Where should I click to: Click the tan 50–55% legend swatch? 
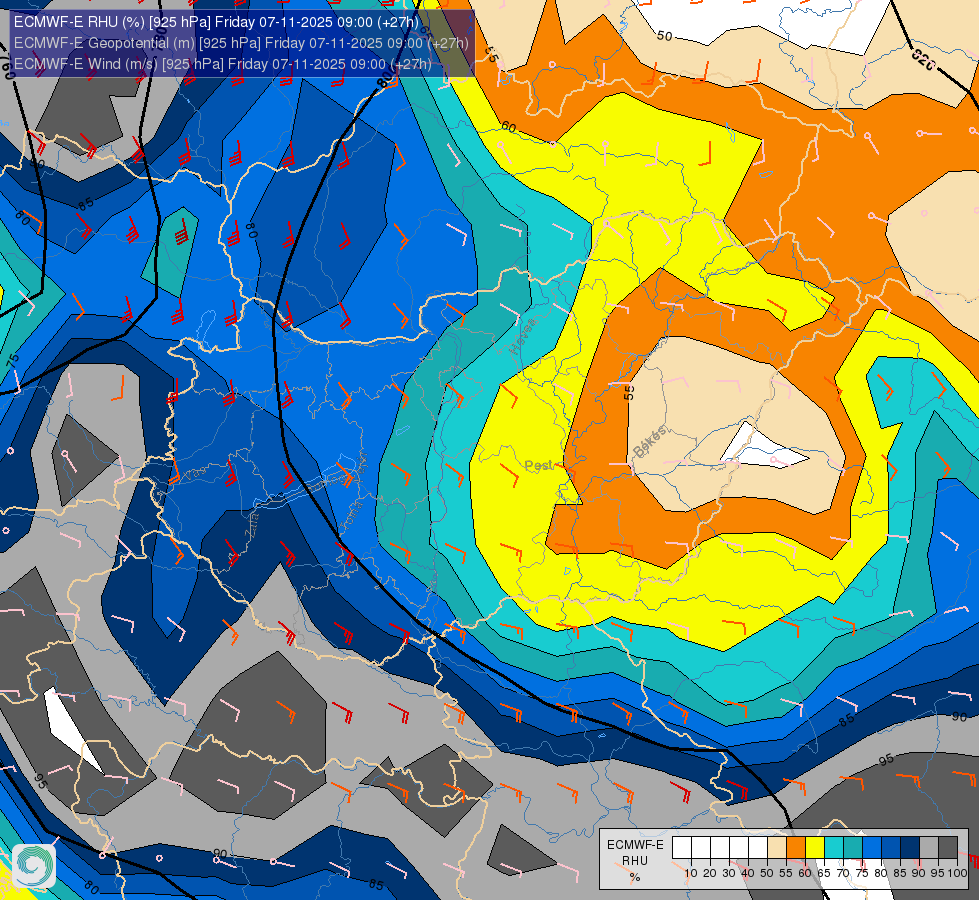coord(777,848)
